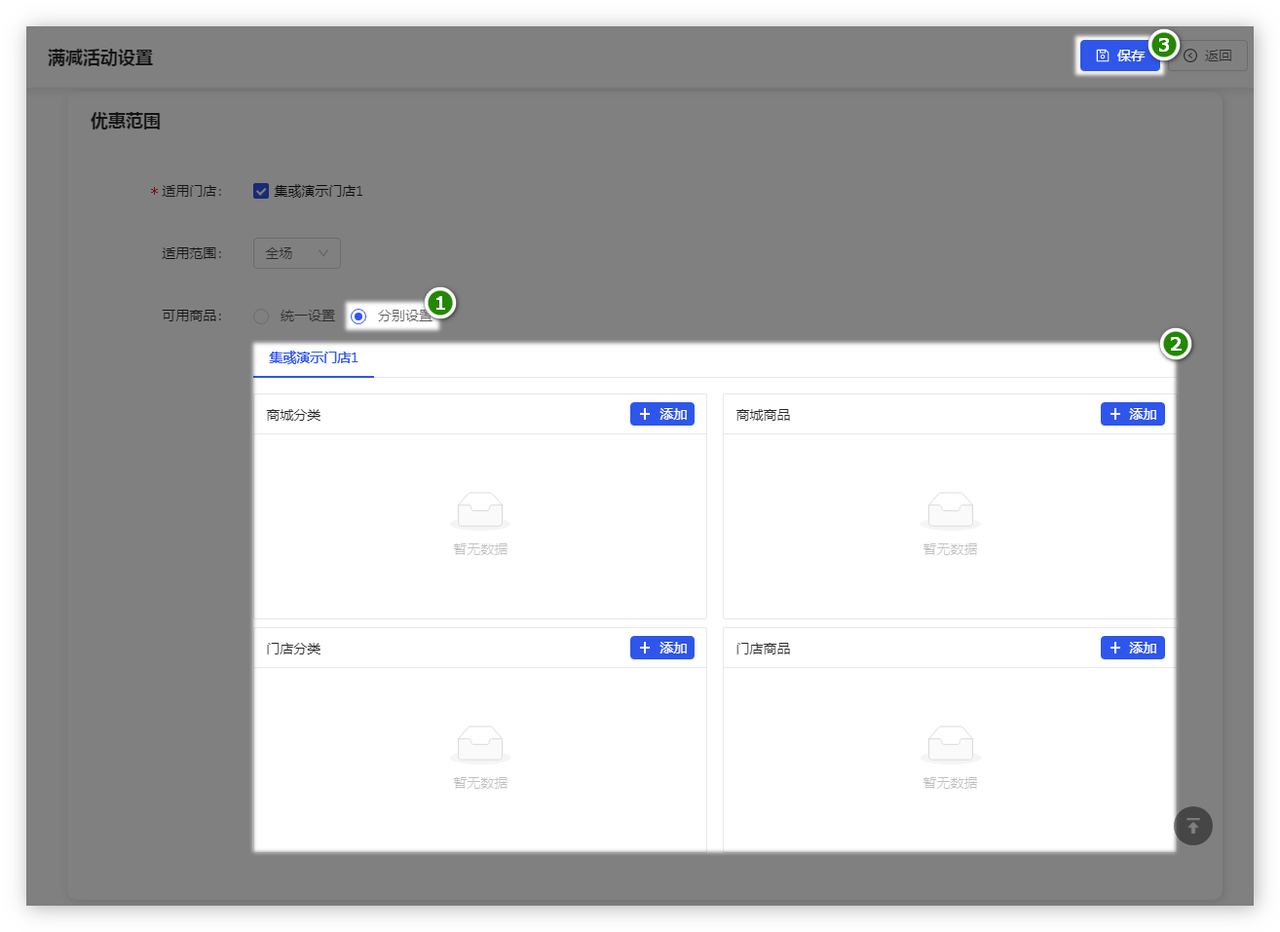Click the empty-data icon in 商城商品

click(950, 511)
